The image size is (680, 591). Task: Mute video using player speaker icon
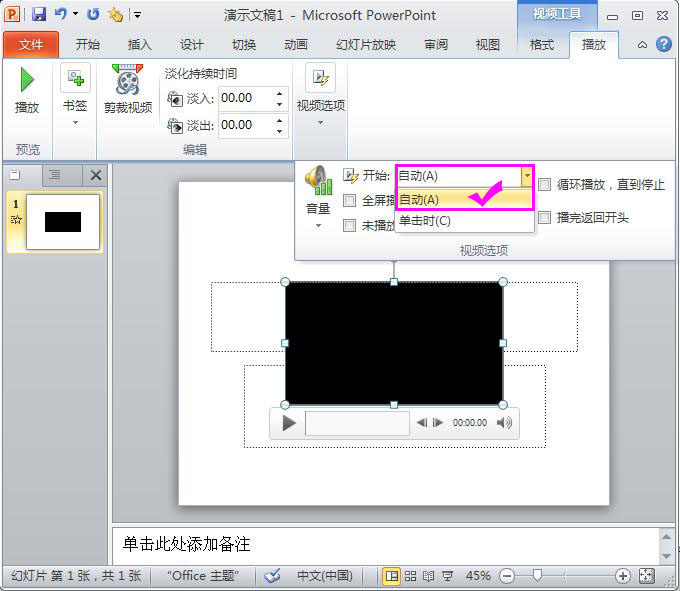pos(504,423)
